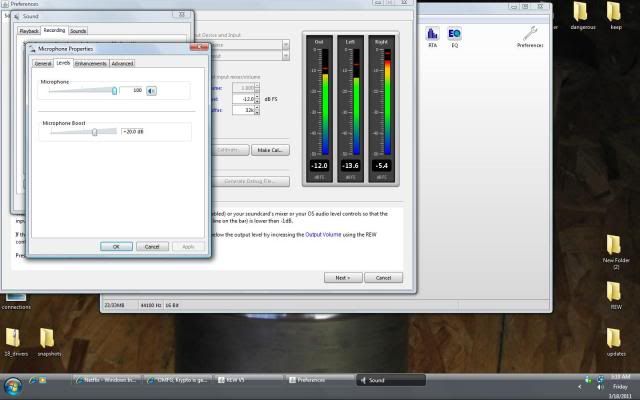Close the Microphone Properties dialog

tap(199, 47)
